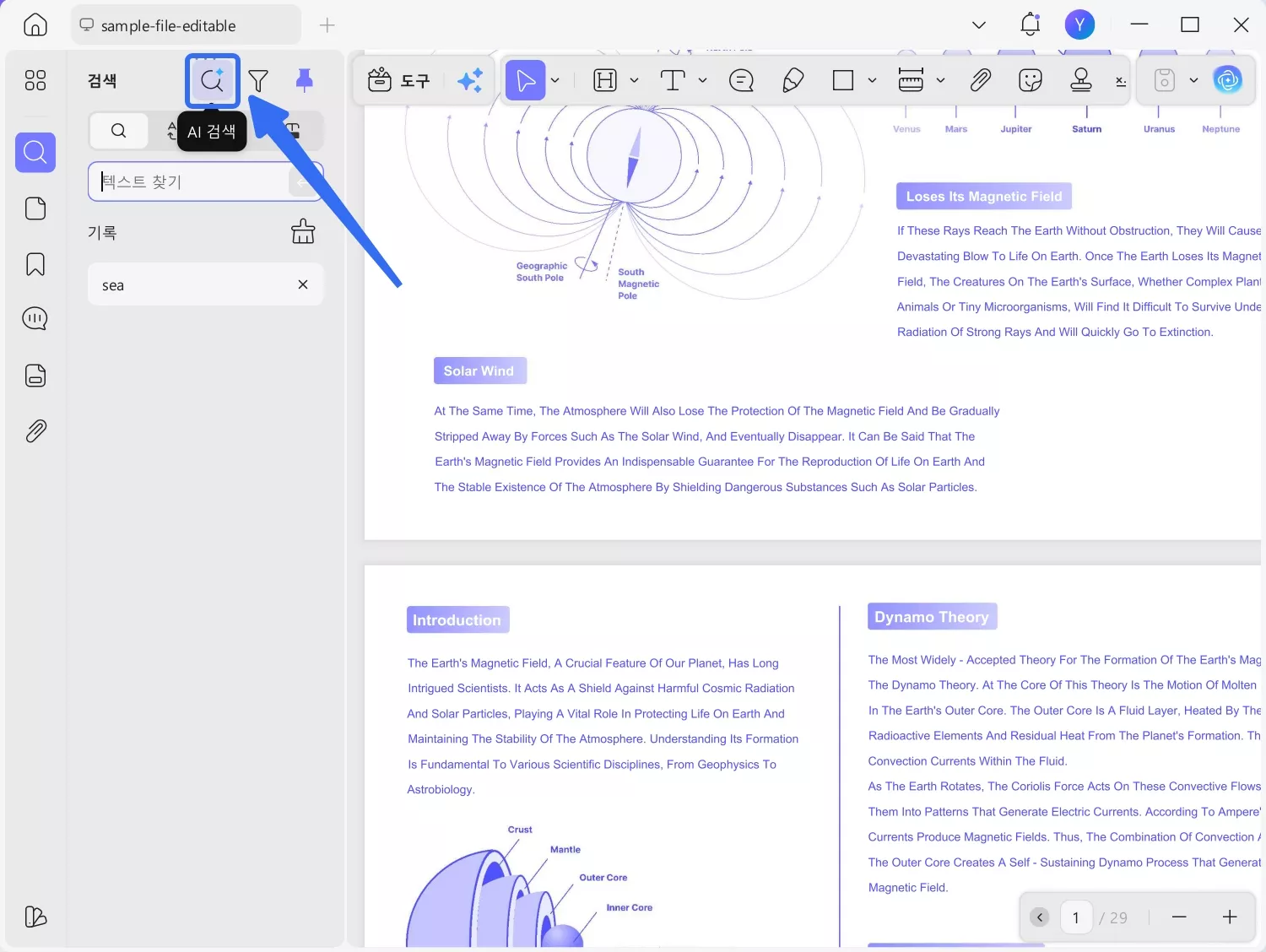
Task: Switch to sample-file-editable tab
Action: 187,25
